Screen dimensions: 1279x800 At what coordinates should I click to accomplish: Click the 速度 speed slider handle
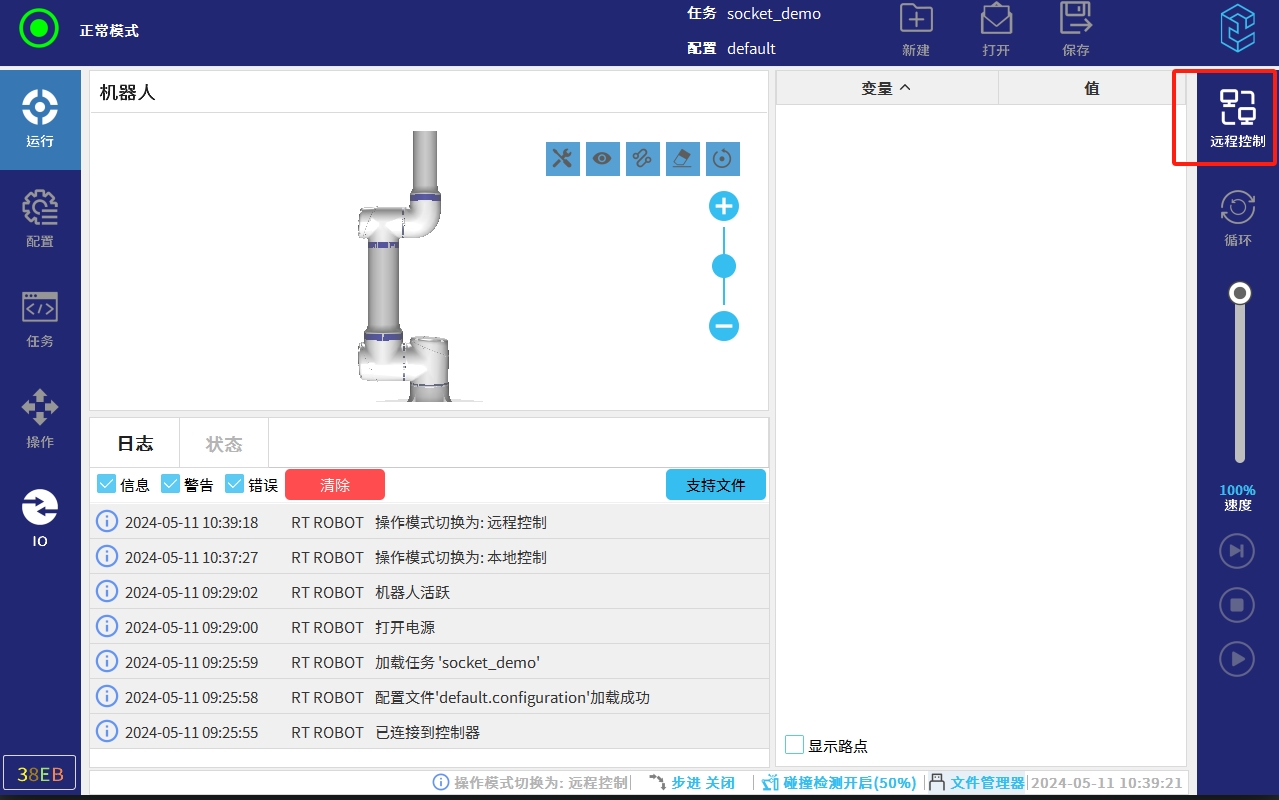[x=1240, y=293]
